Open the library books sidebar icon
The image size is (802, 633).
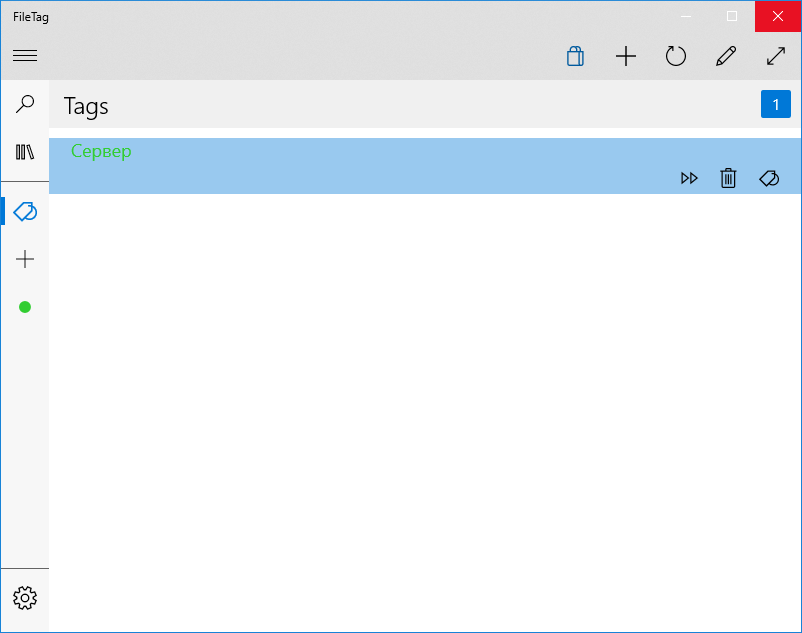(25, 152)
